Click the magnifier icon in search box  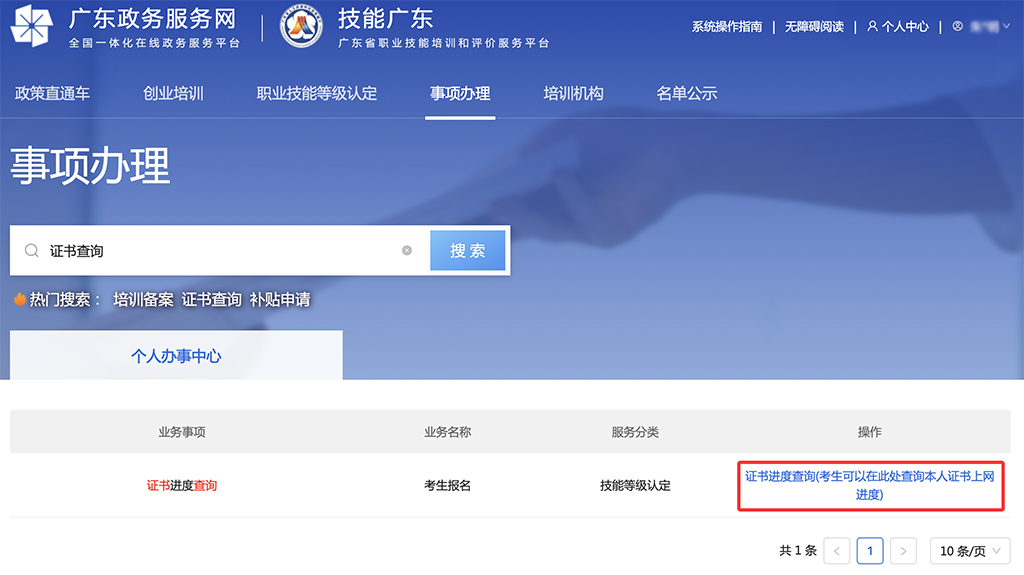coord(32,251)
